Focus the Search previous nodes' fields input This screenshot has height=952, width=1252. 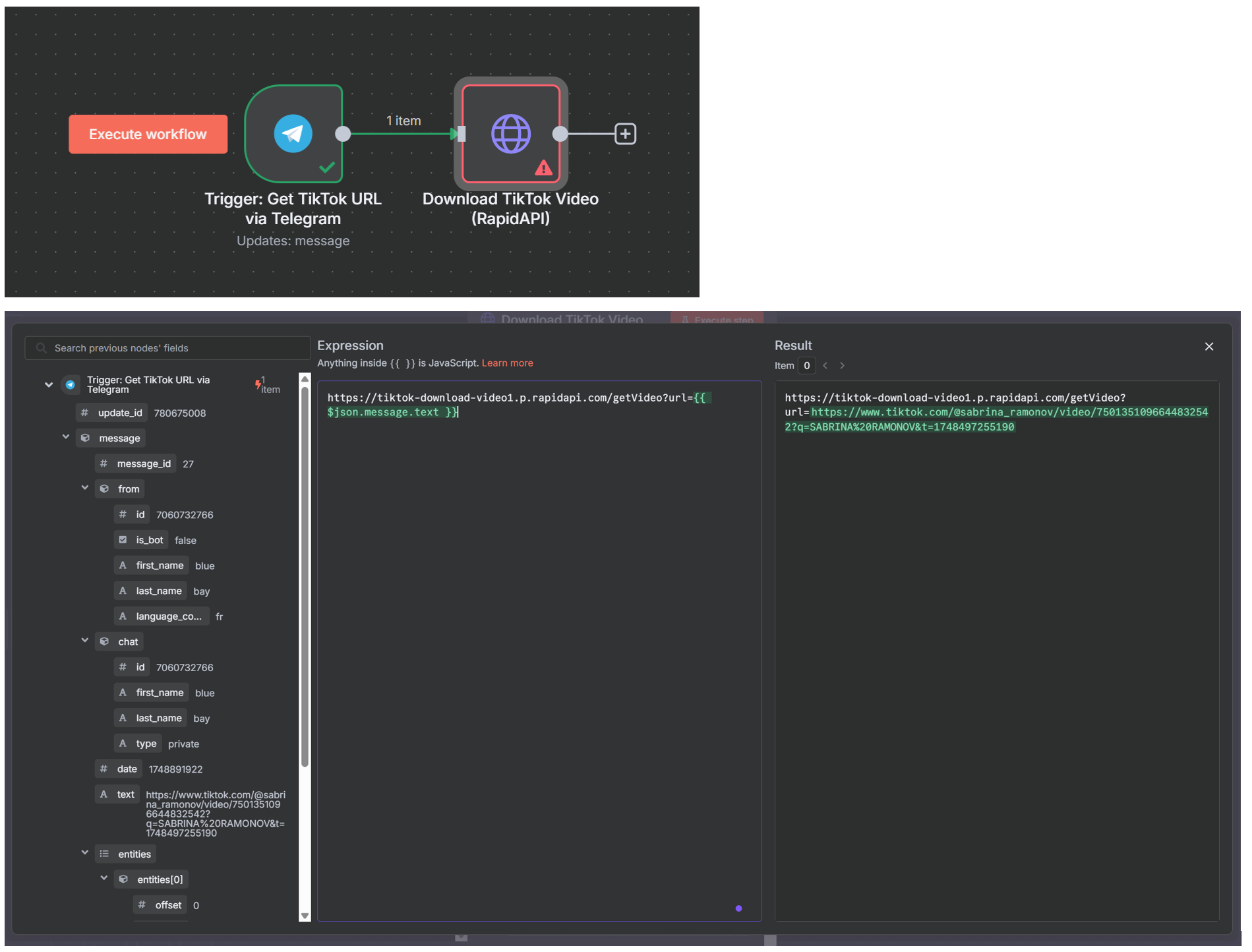tap(167, 348)
